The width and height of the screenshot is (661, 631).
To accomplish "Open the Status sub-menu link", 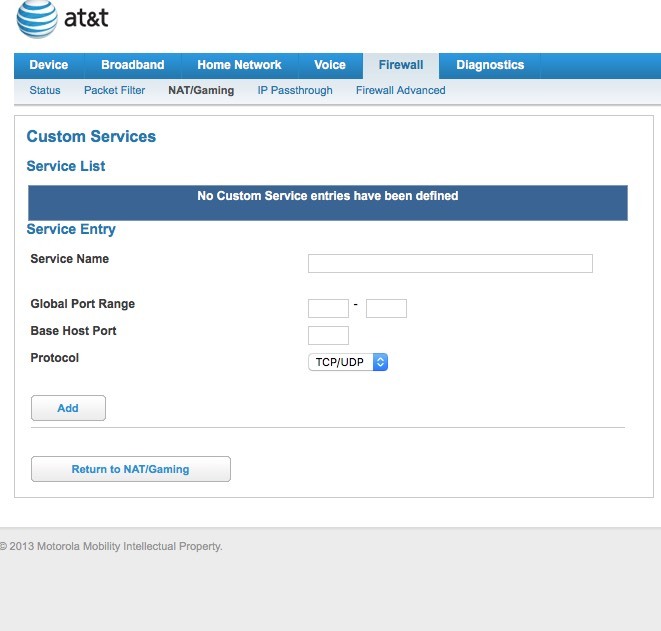I will [x=45, y=90].
